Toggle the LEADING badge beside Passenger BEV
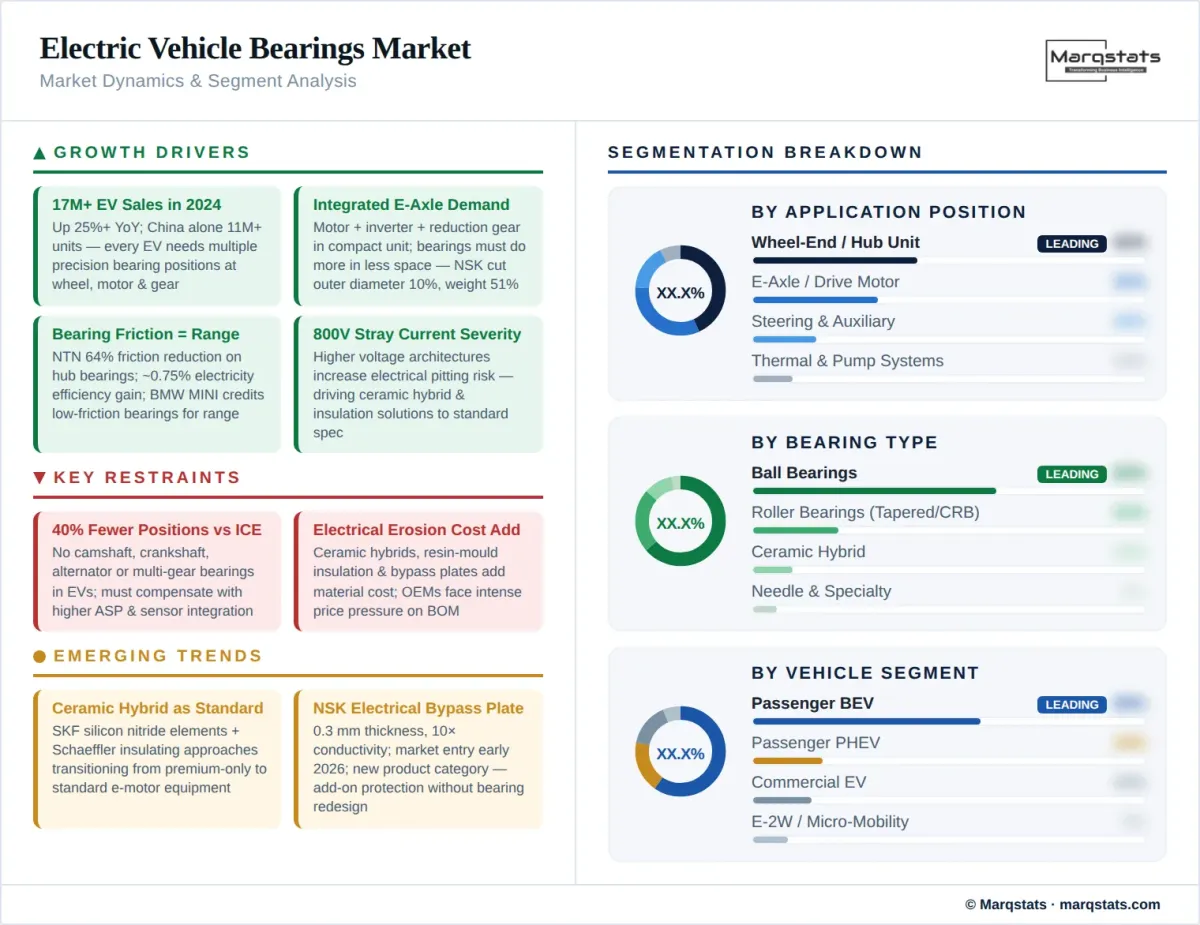Viewport: 1200px width, 925px height. (1071, 704)
